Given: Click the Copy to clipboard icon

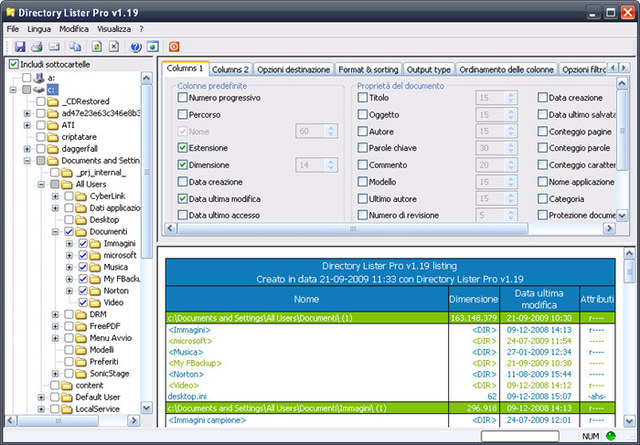Looking at the screenshot, I should (74, 47).
